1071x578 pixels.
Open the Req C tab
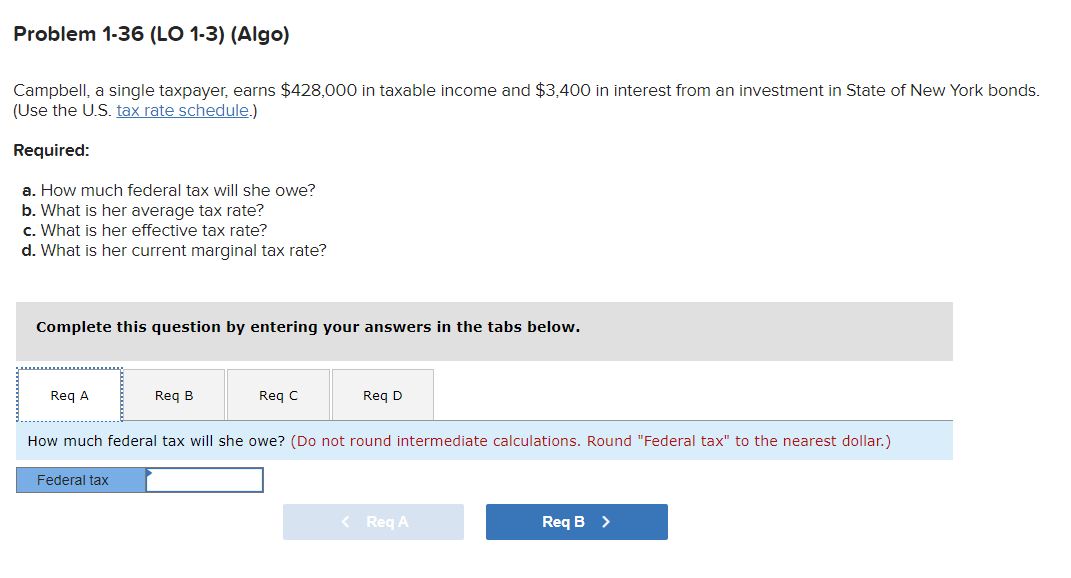tap(277, 394)
